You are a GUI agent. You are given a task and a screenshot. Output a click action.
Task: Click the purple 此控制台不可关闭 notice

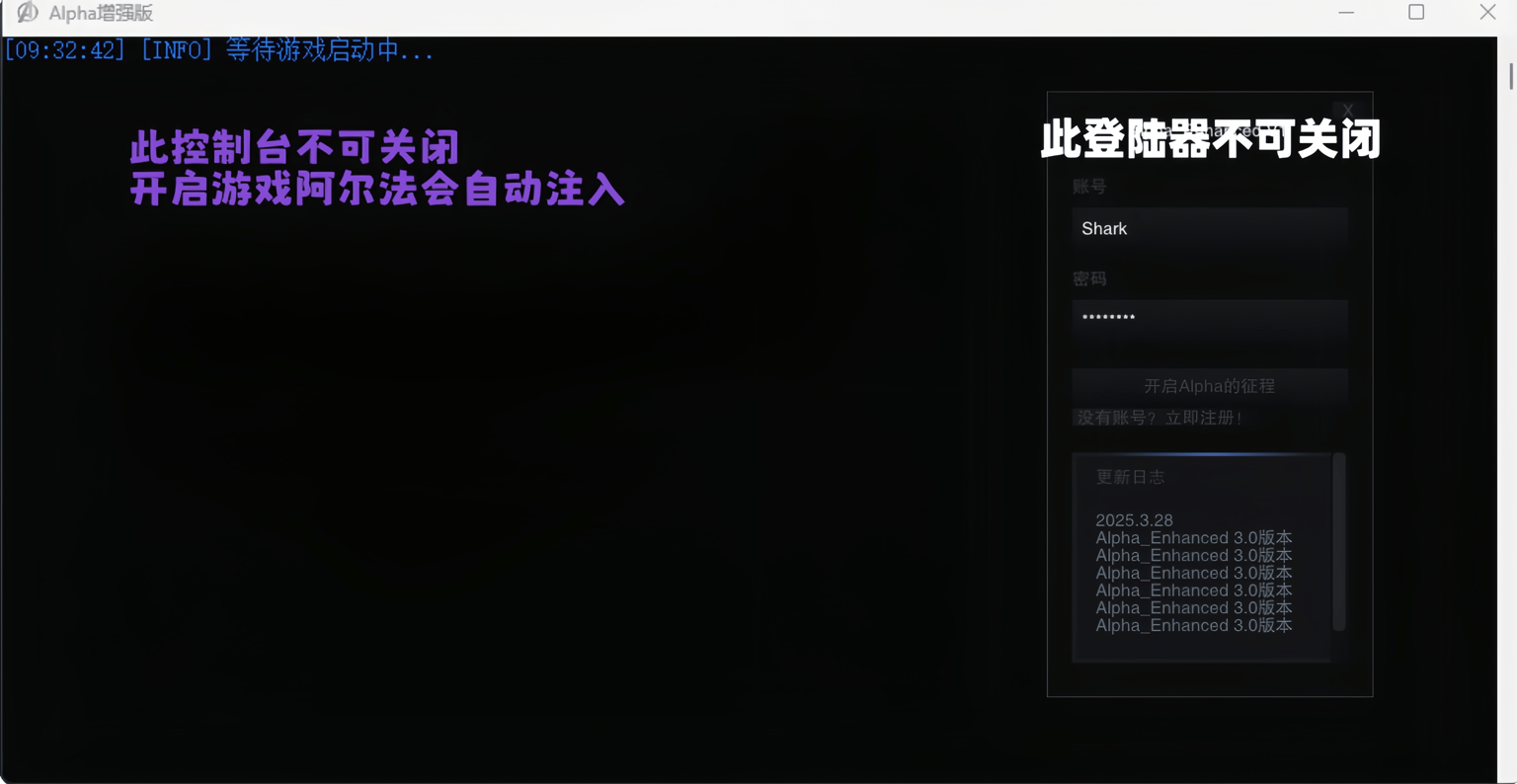(x=294, y=148)
